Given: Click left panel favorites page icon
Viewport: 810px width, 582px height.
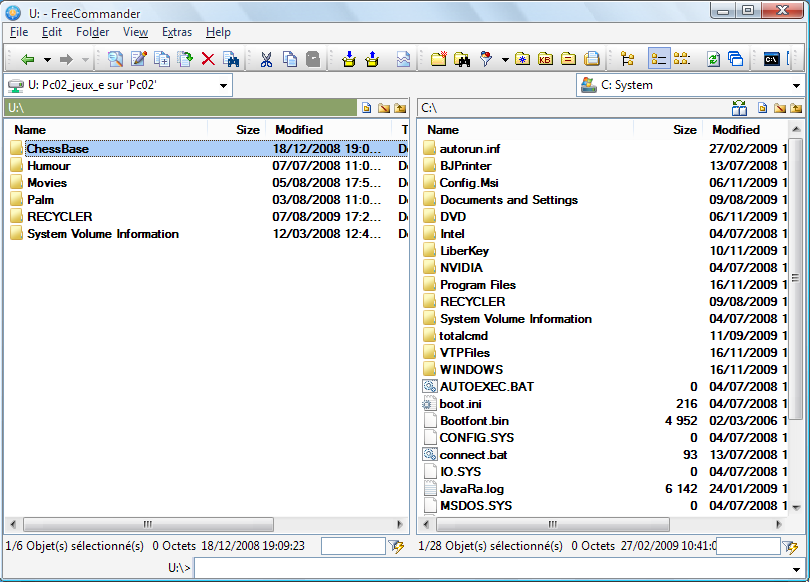Looking at the screenshot, I should [x=366, y=108].
